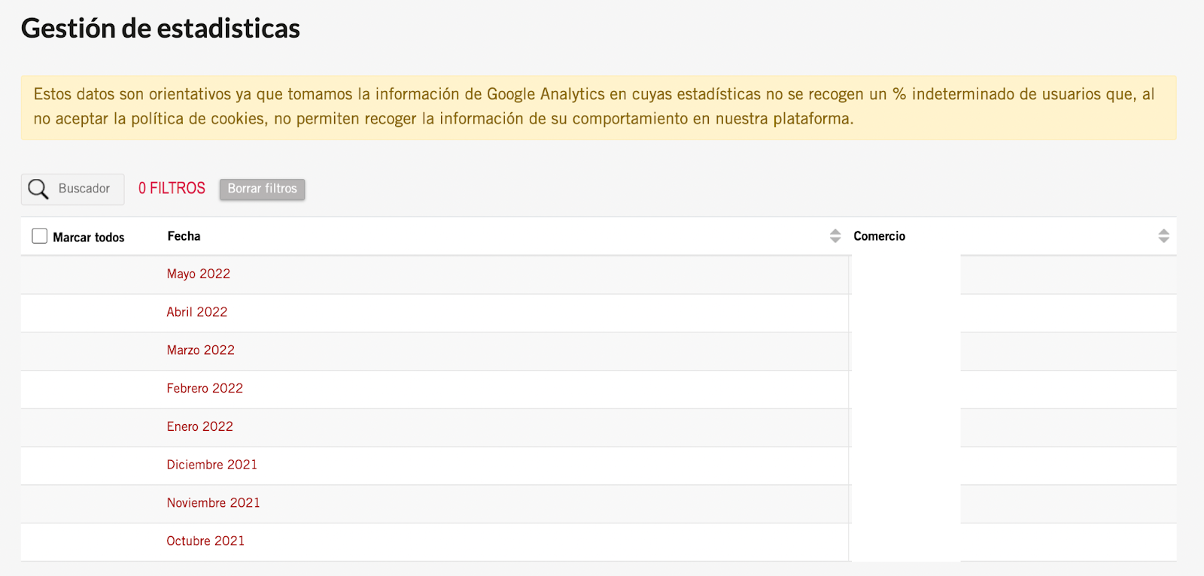
Task: Open the 0 FILTROS filter indicator
Action: [172, 188]
